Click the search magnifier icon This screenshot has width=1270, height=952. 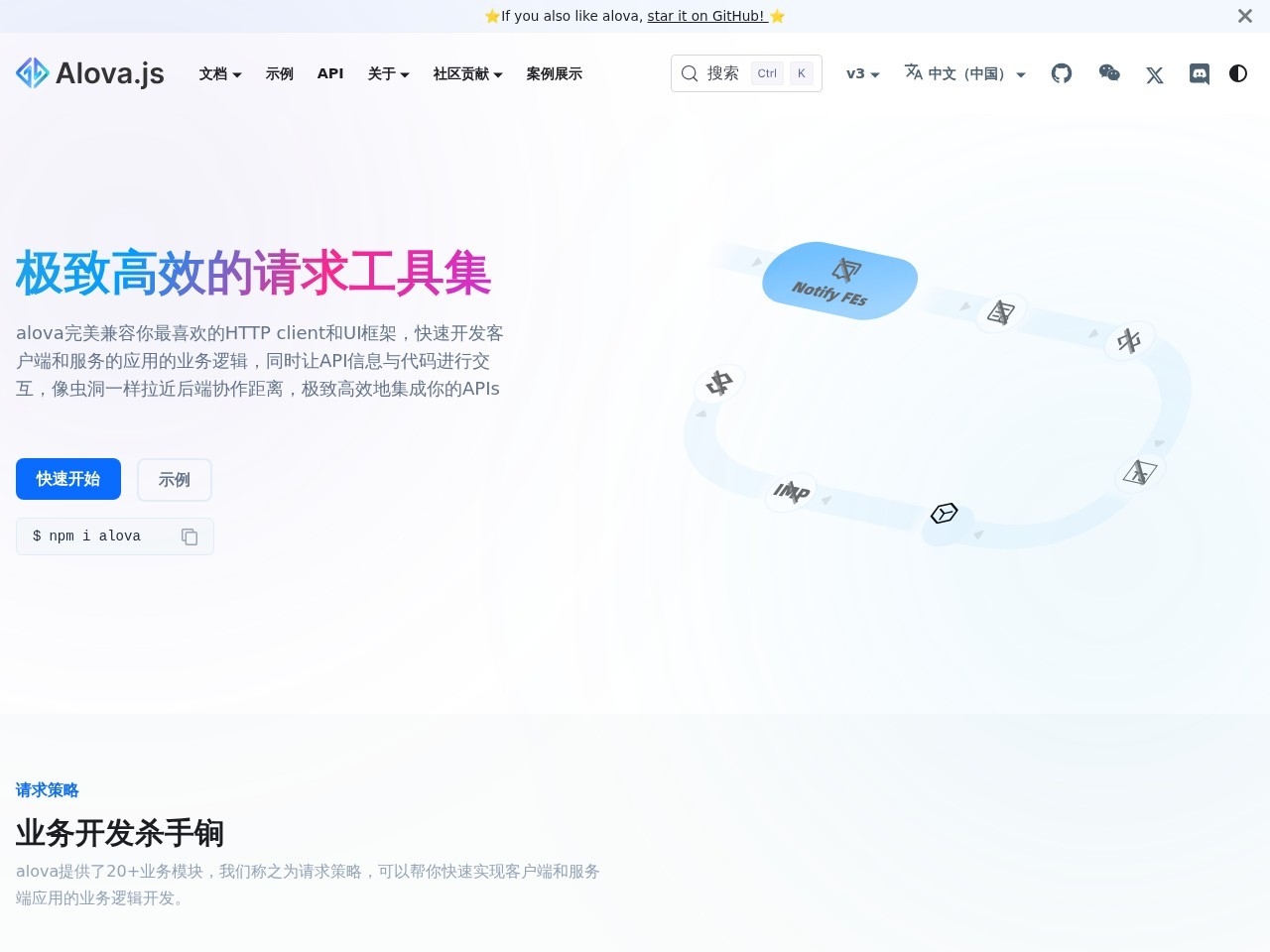[x=690, y=73]
